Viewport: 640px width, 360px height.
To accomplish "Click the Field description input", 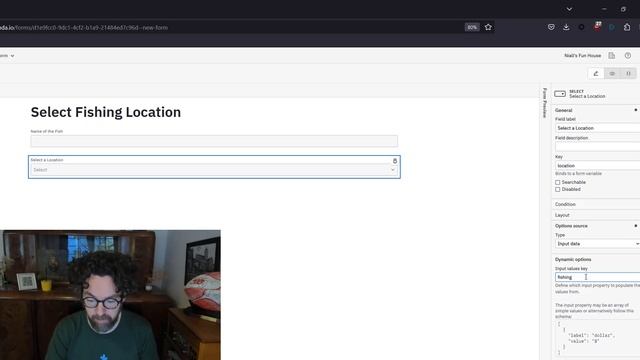I will click(x=598, y=147).
